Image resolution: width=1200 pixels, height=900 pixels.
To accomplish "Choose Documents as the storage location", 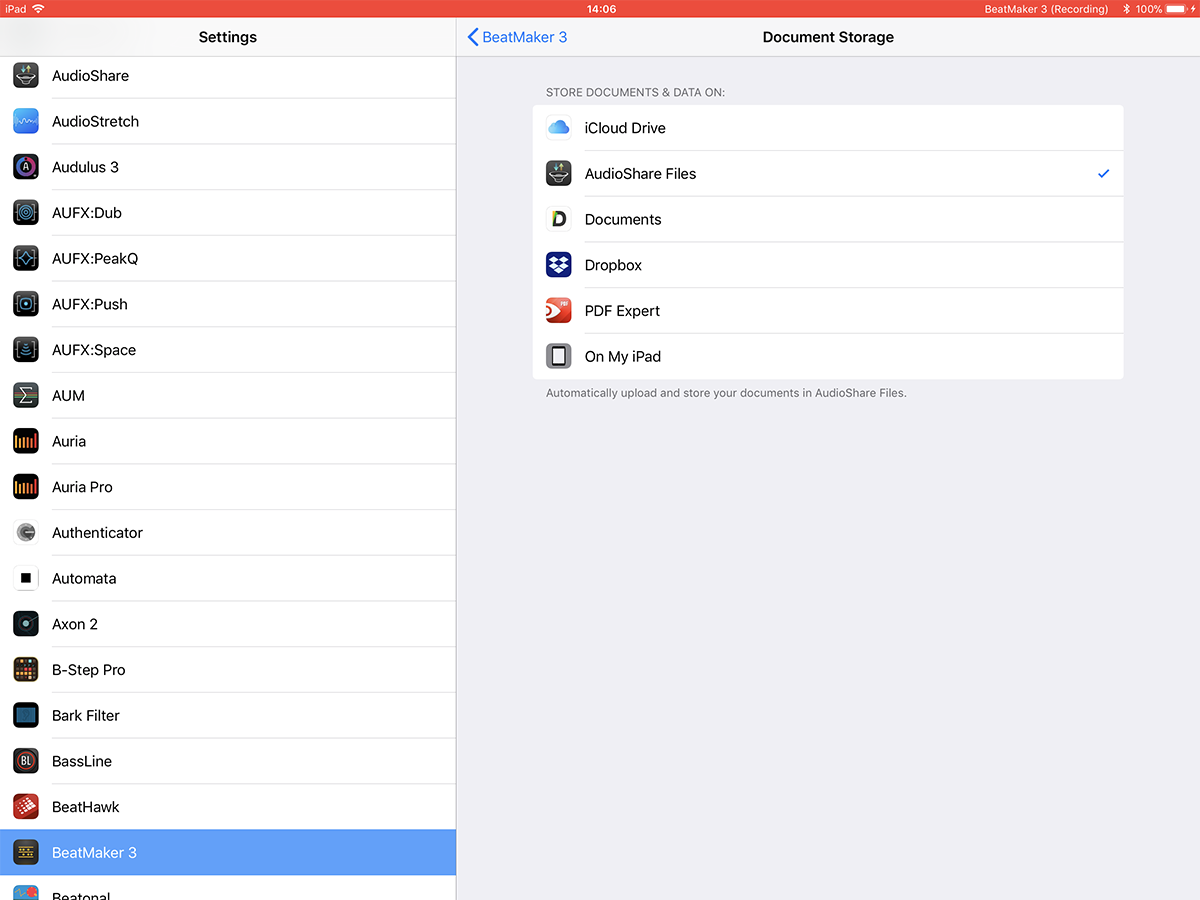I will tap(828, 219).
